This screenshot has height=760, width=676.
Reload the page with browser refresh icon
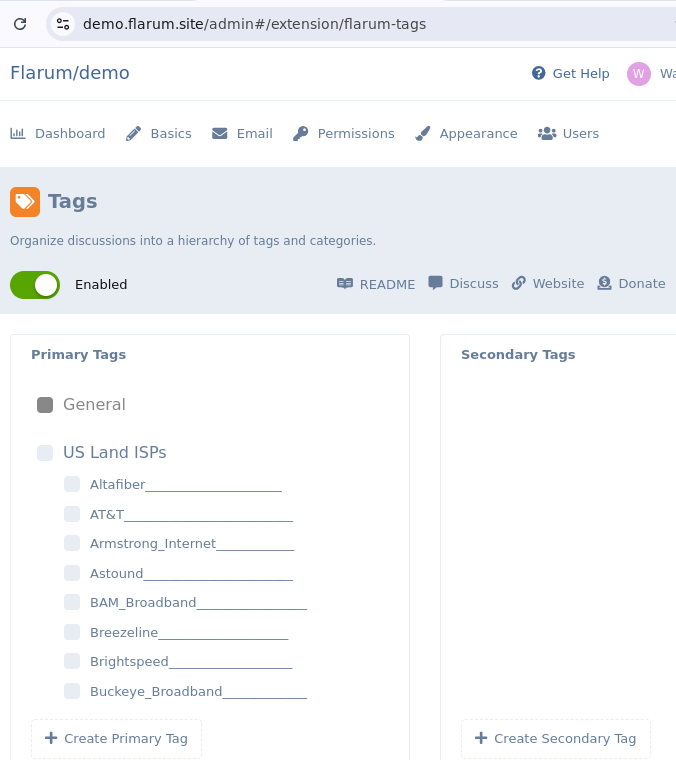coord(20,24)
